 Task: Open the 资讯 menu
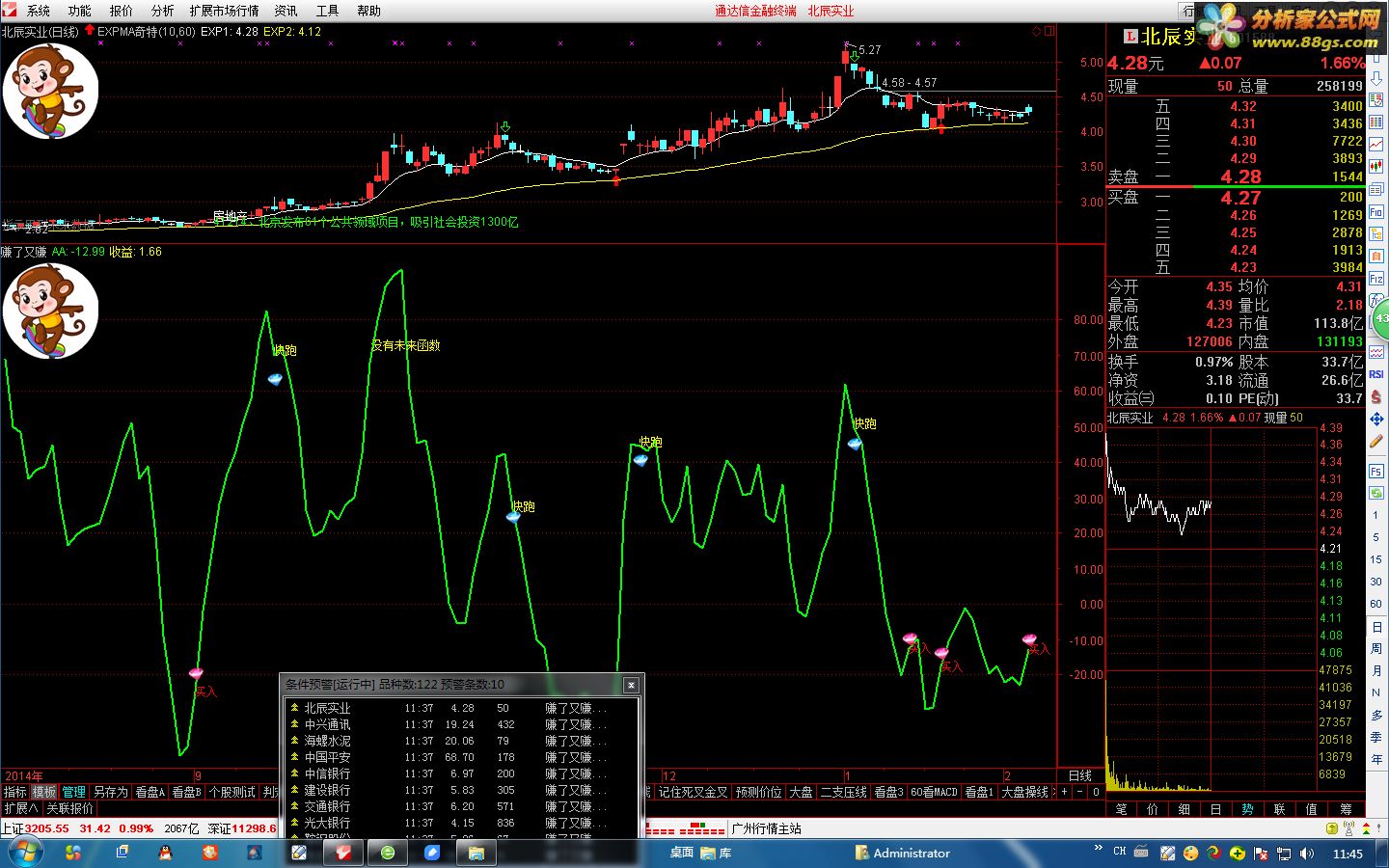[286, 11]
